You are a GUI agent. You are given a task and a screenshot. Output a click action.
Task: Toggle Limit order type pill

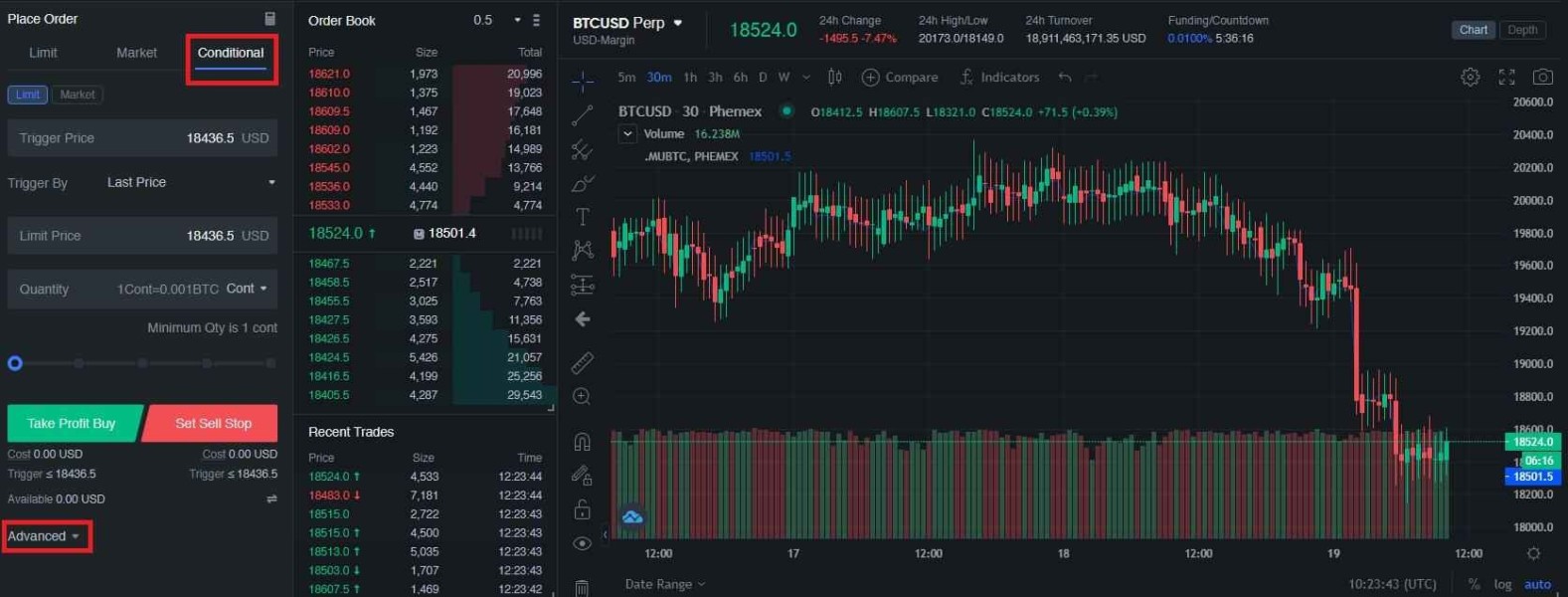[28, 95]
